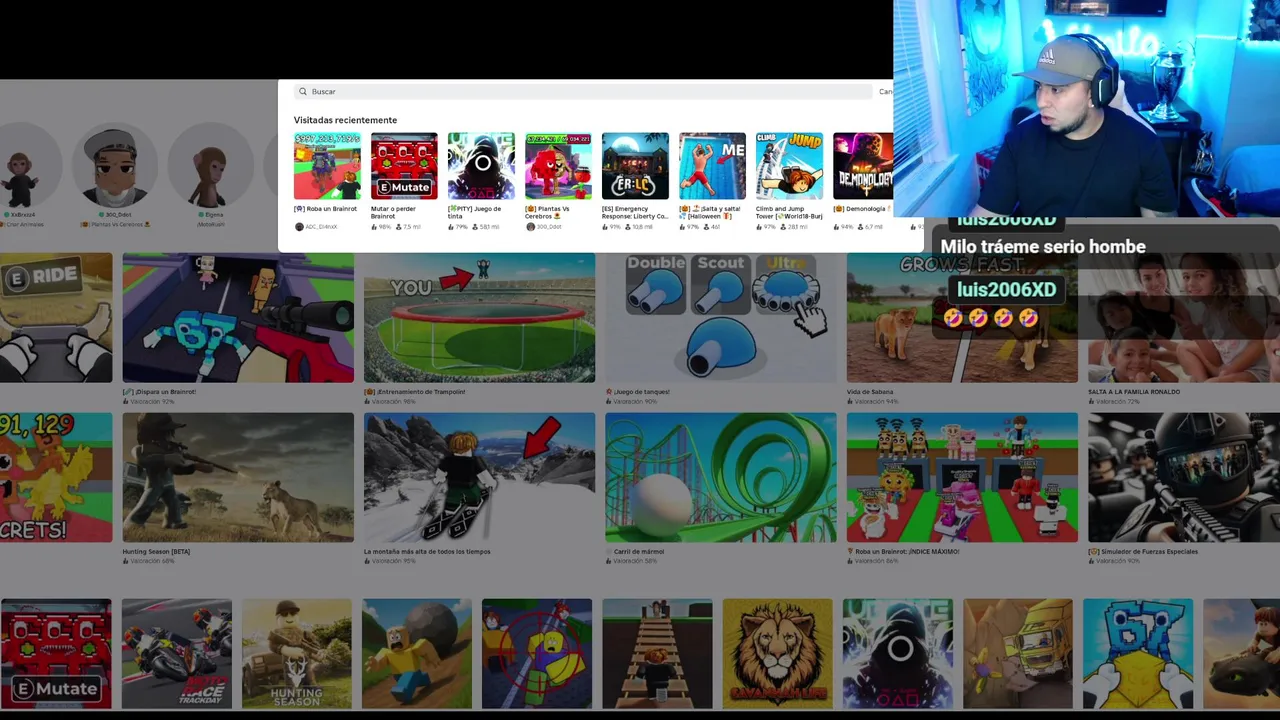Open Simulador de Fuerzas Especiales card
Image resolution: width=1280 pixels, height=720 pixels.
click(1184, 478)
